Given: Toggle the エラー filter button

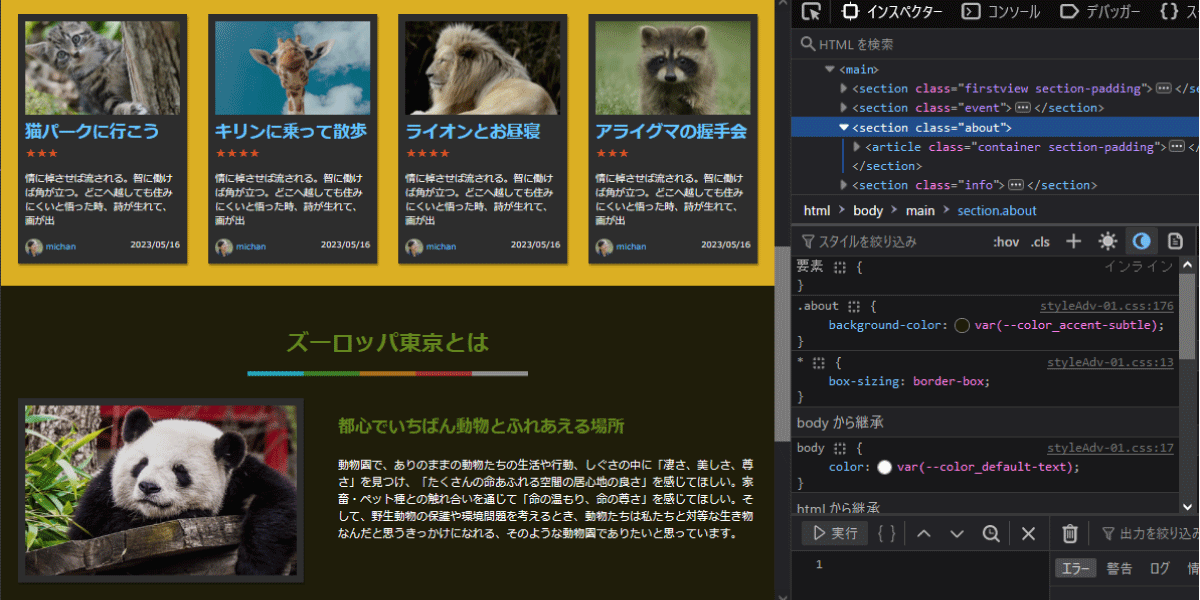Looking at the screenshot, I should click(1076, 568).
